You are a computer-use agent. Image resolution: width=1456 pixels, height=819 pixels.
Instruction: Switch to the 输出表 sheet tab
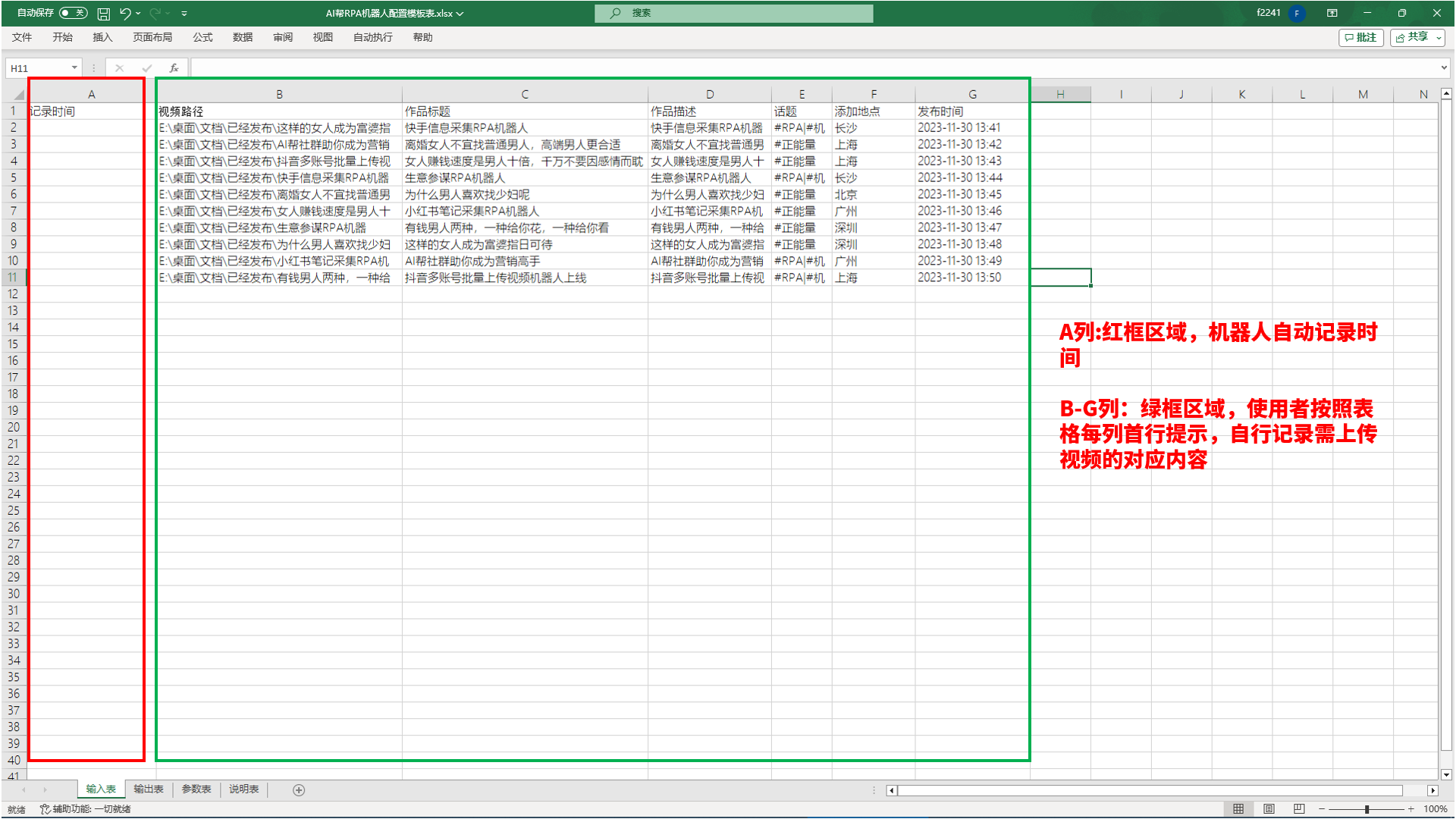(149, 789)
